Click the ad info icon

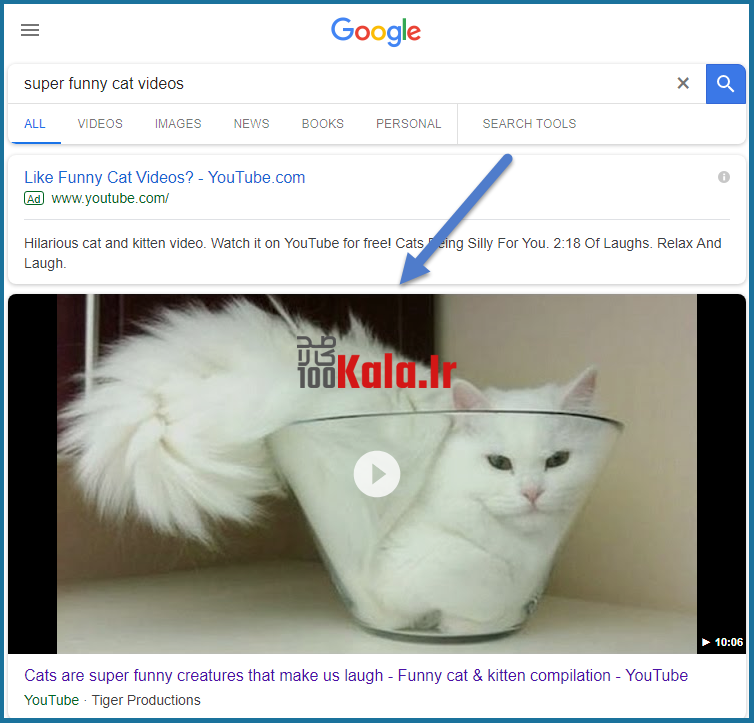click(x=723, y=177)
